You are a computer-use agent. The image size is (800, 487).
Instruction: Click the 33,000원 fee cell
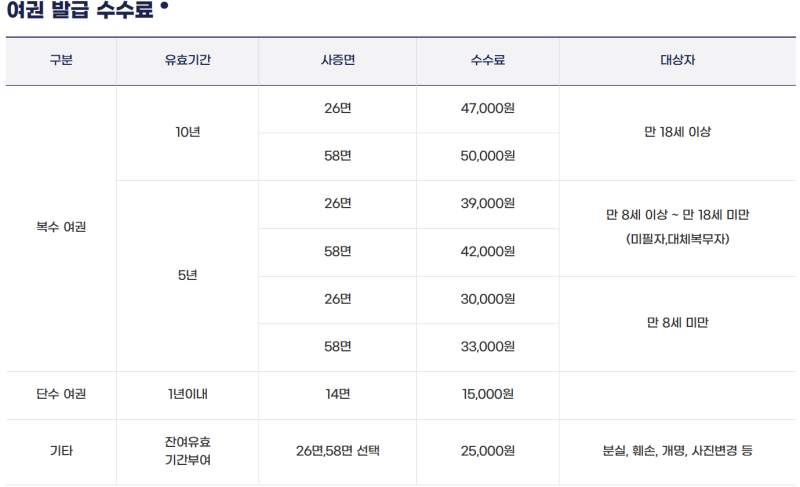[x=488, y=347]
